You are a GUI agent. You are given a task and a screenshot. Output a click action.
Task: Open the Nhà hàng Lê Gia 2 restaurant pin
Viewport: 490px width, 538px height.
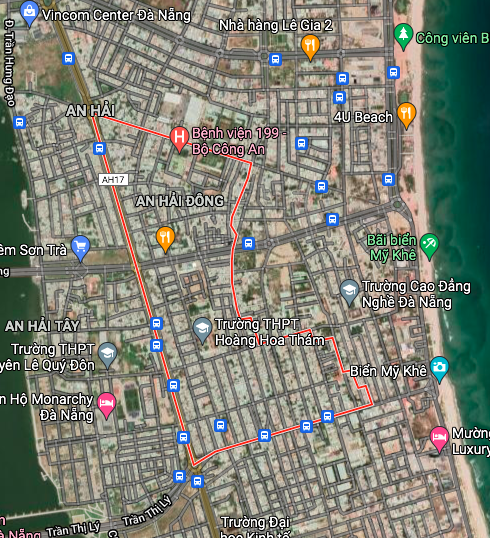(x=310, y=47)
